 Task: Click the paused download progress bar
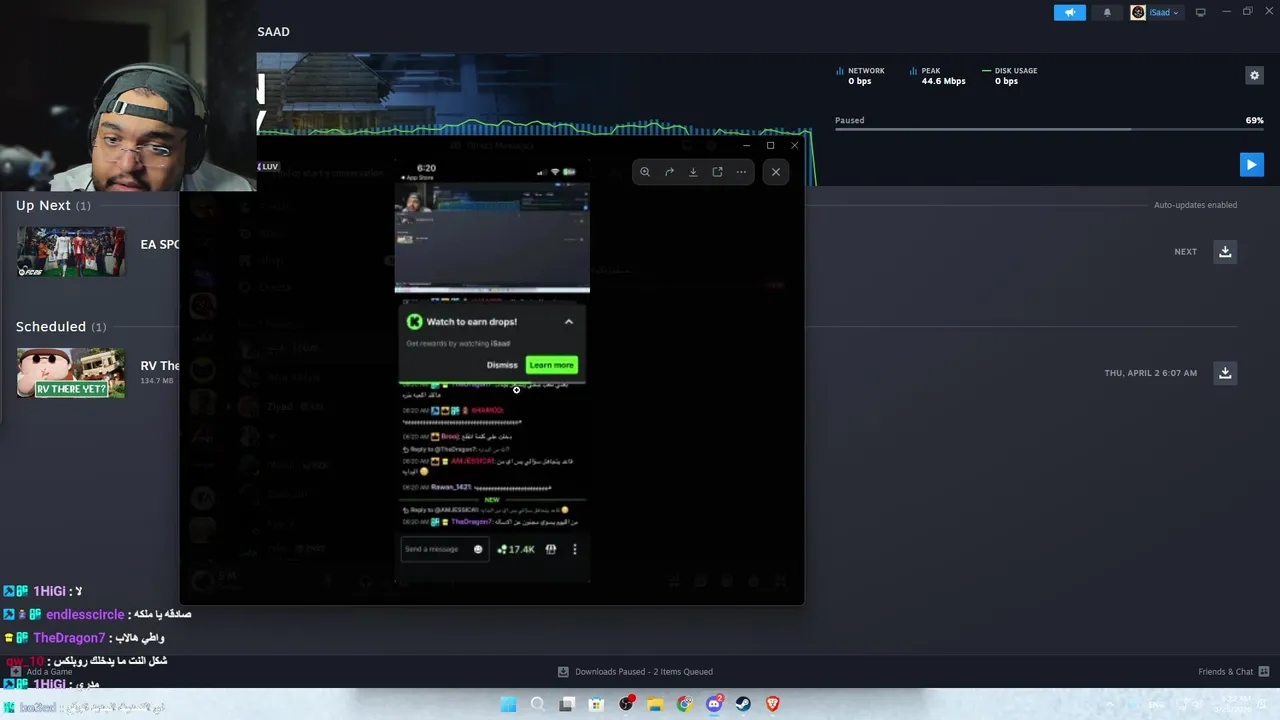coord(1049,129)
